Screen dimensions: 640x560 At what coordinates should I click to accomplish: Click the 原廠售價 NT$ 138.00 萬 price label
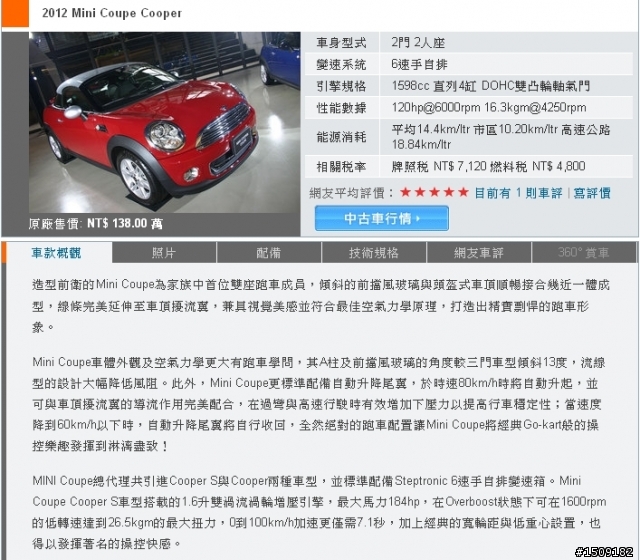point(96,223)
